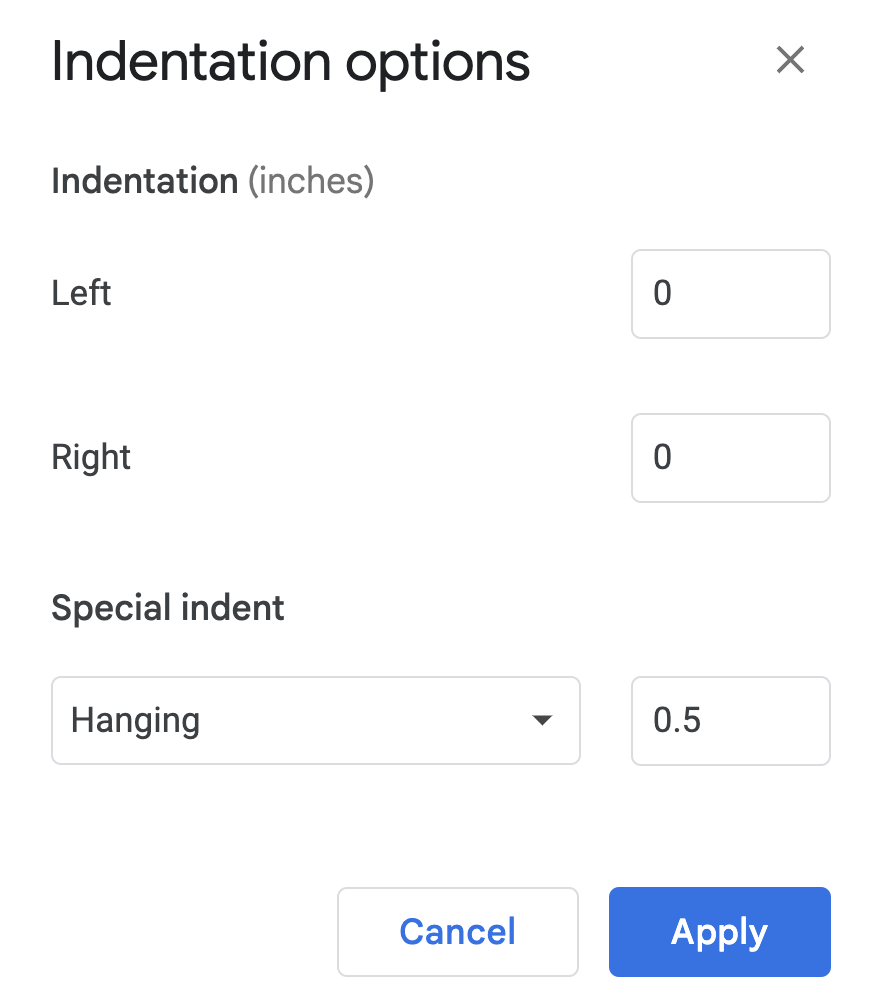Click inside the Right field showing 0
The width and height of the screenshot is (876, 998).
[730, 457]
